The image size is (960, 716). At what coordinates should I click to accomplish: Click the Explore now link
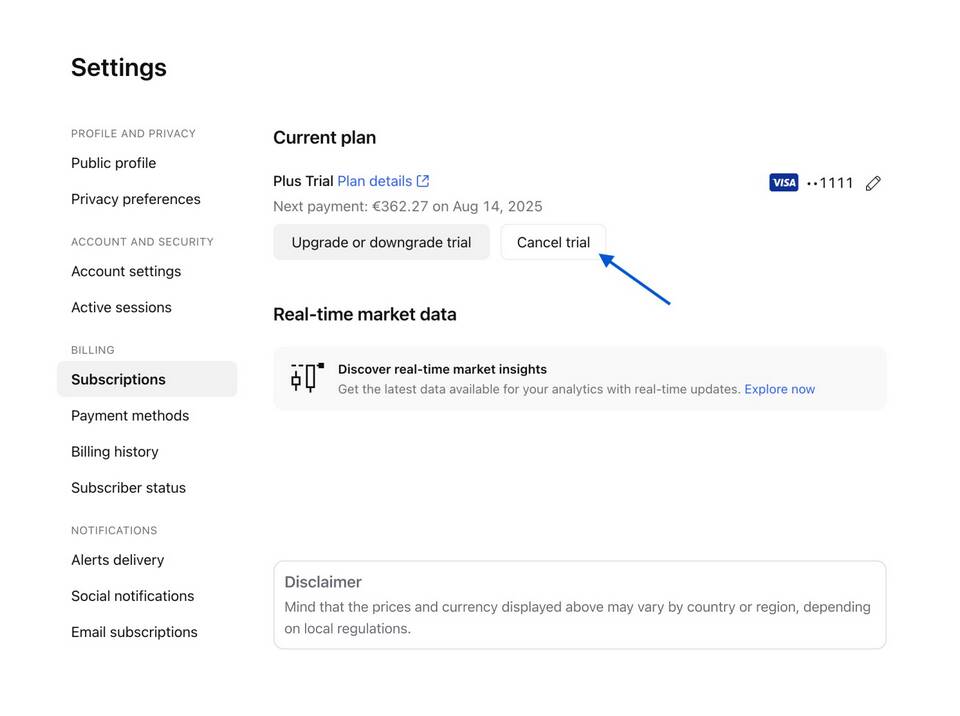tap(779, 389)
